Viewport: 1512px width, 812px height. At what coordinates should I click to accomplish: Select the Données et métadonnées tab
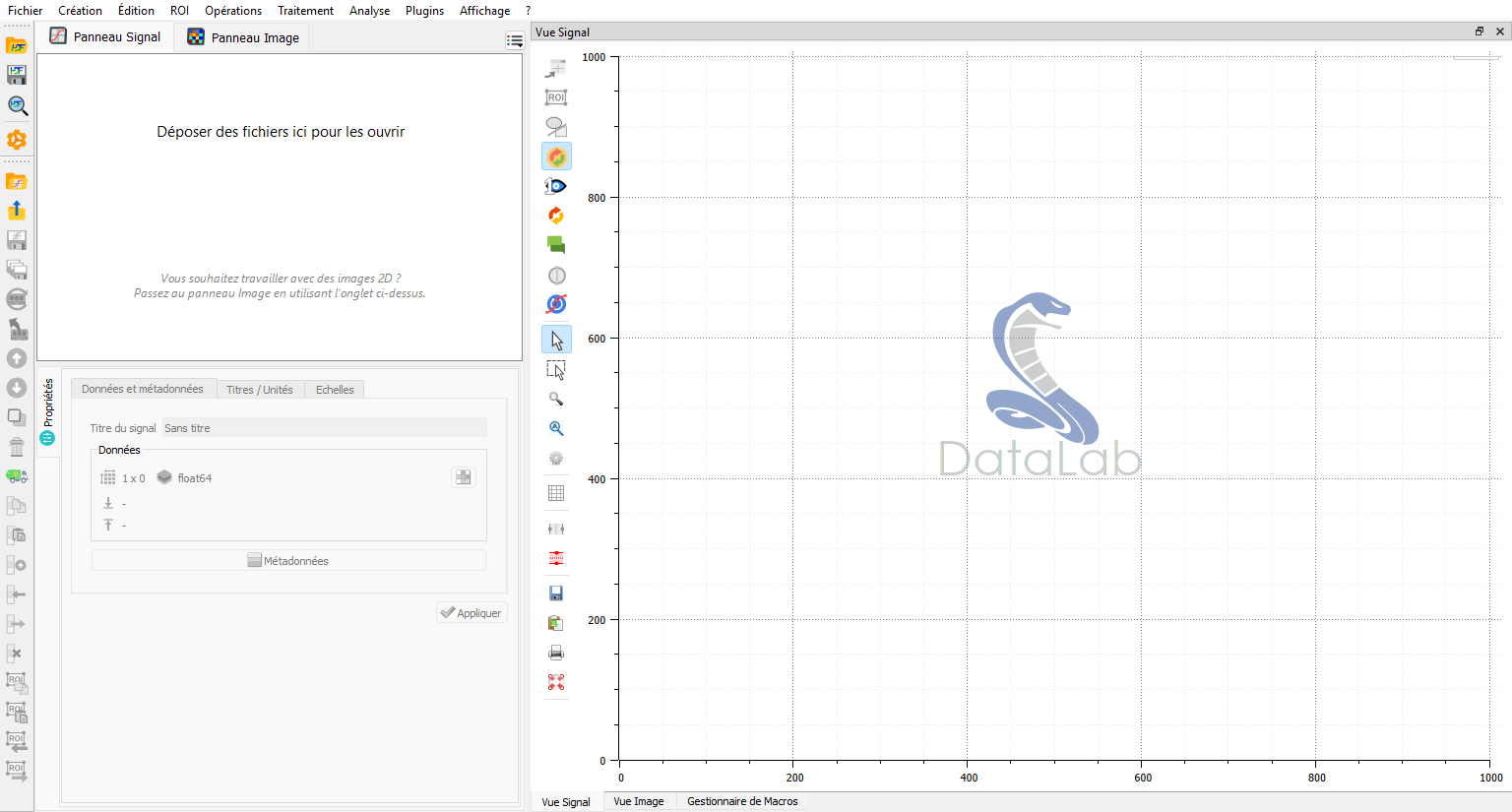[143, 389]
